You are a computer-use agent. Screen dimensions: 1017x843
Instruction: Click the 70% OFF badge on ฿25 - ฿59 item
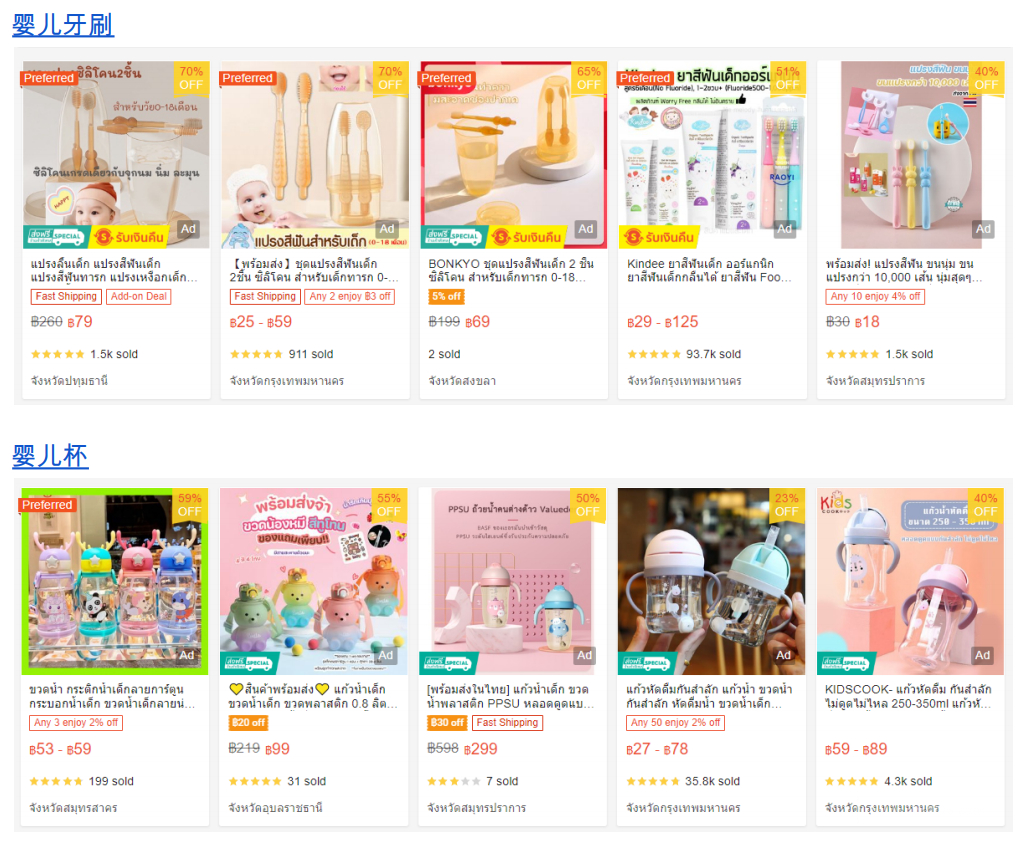[x=390, y=78]
